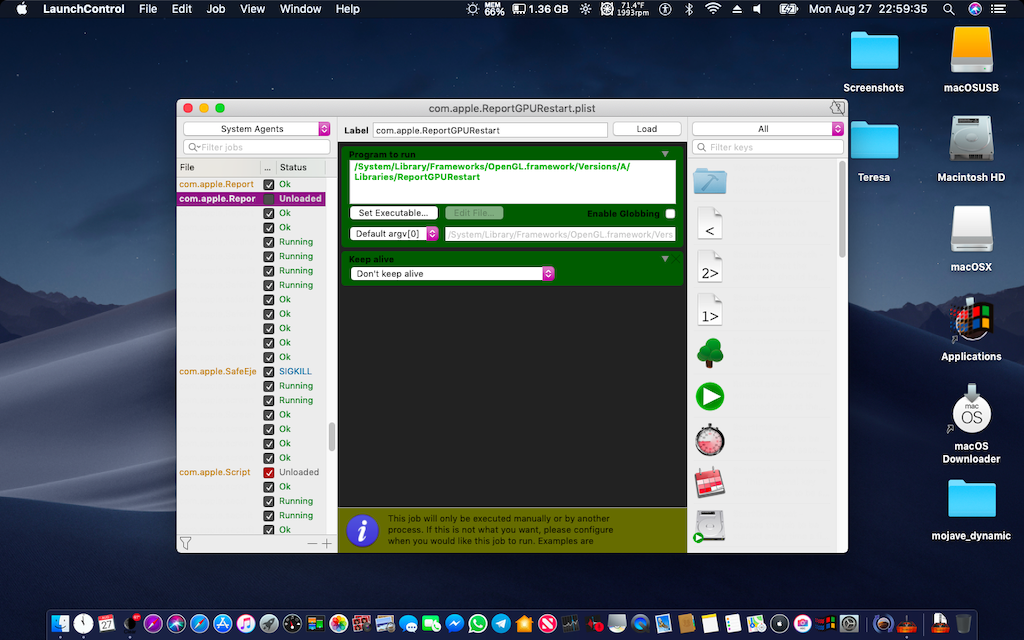
Task: Click the job list vertical scrollbar
Action: [x=332, y=437]
